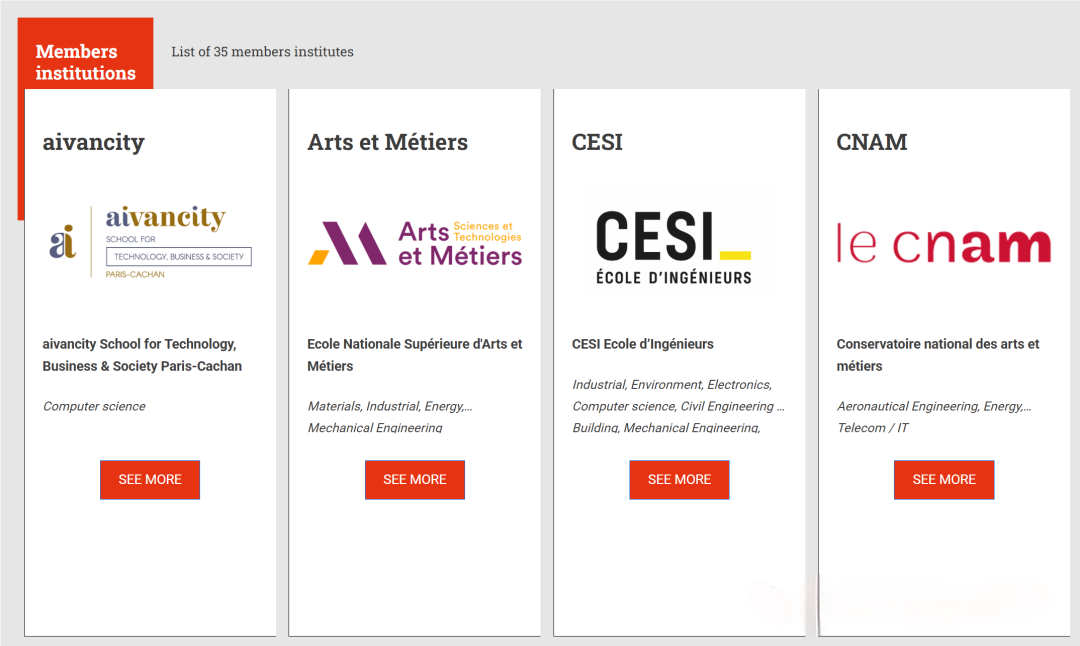Select the Members institutions red tab
1080x646 pixels.
tap(85, 62)
